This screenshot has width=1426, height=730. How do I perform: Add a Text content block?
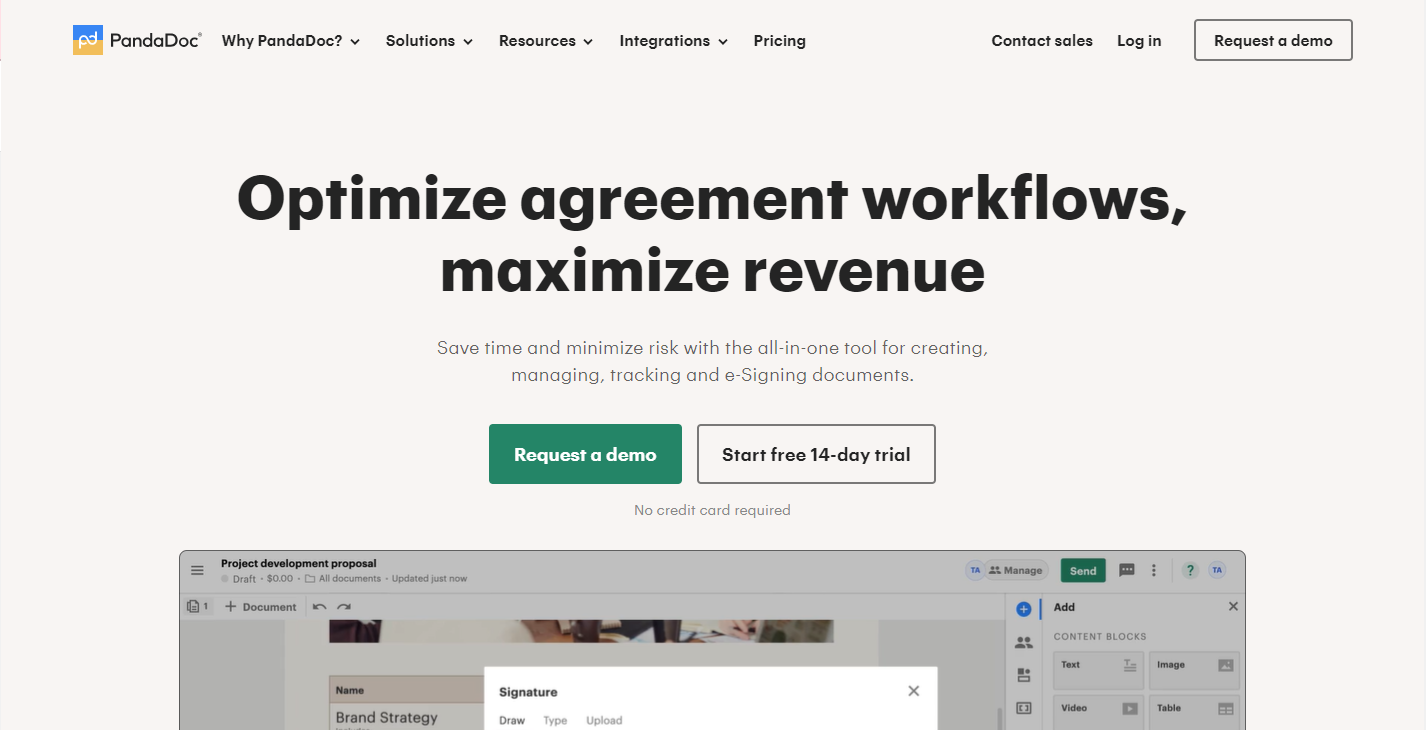tap(1099, 670)
